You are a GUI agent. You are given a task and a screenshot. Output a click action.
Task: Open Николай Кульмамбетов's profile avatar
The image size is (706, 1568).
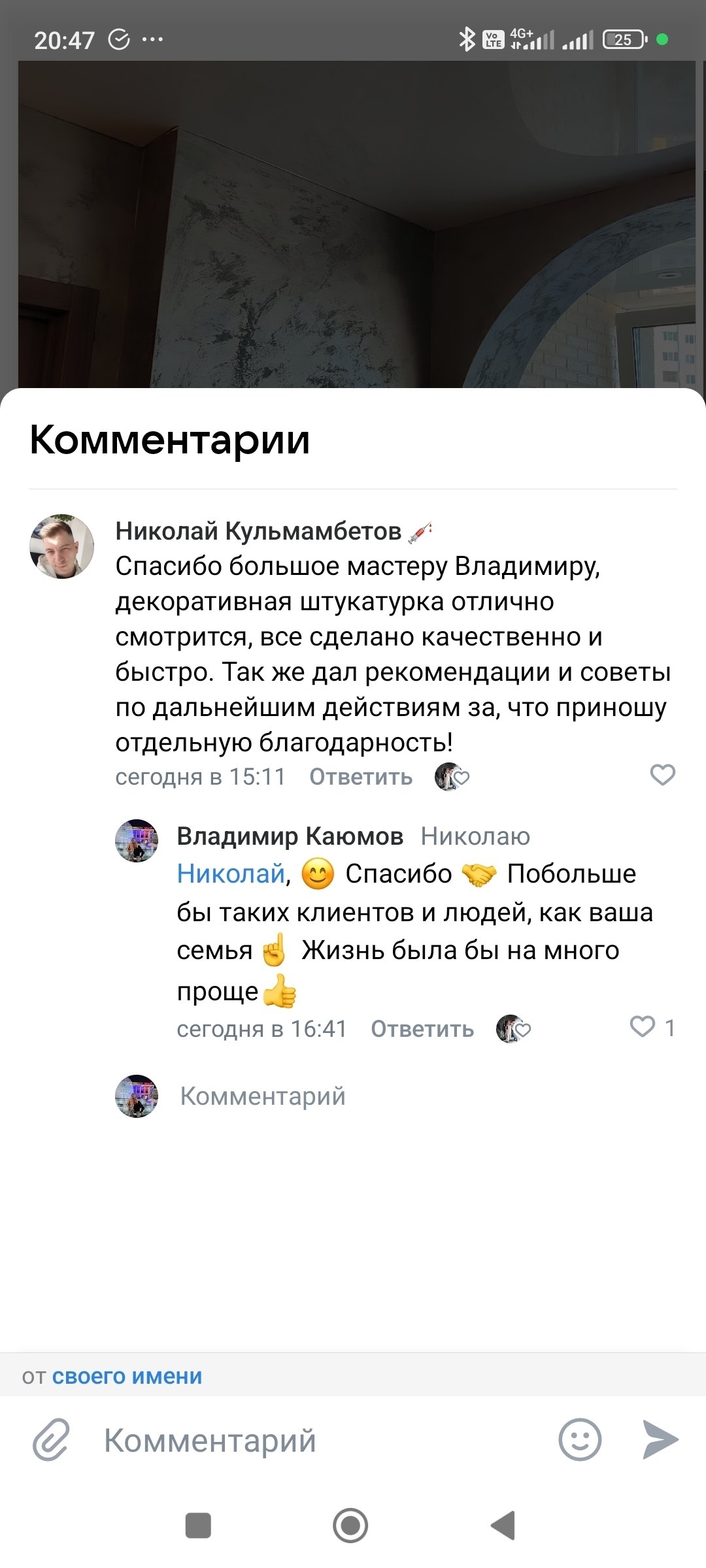click(62, 546)
